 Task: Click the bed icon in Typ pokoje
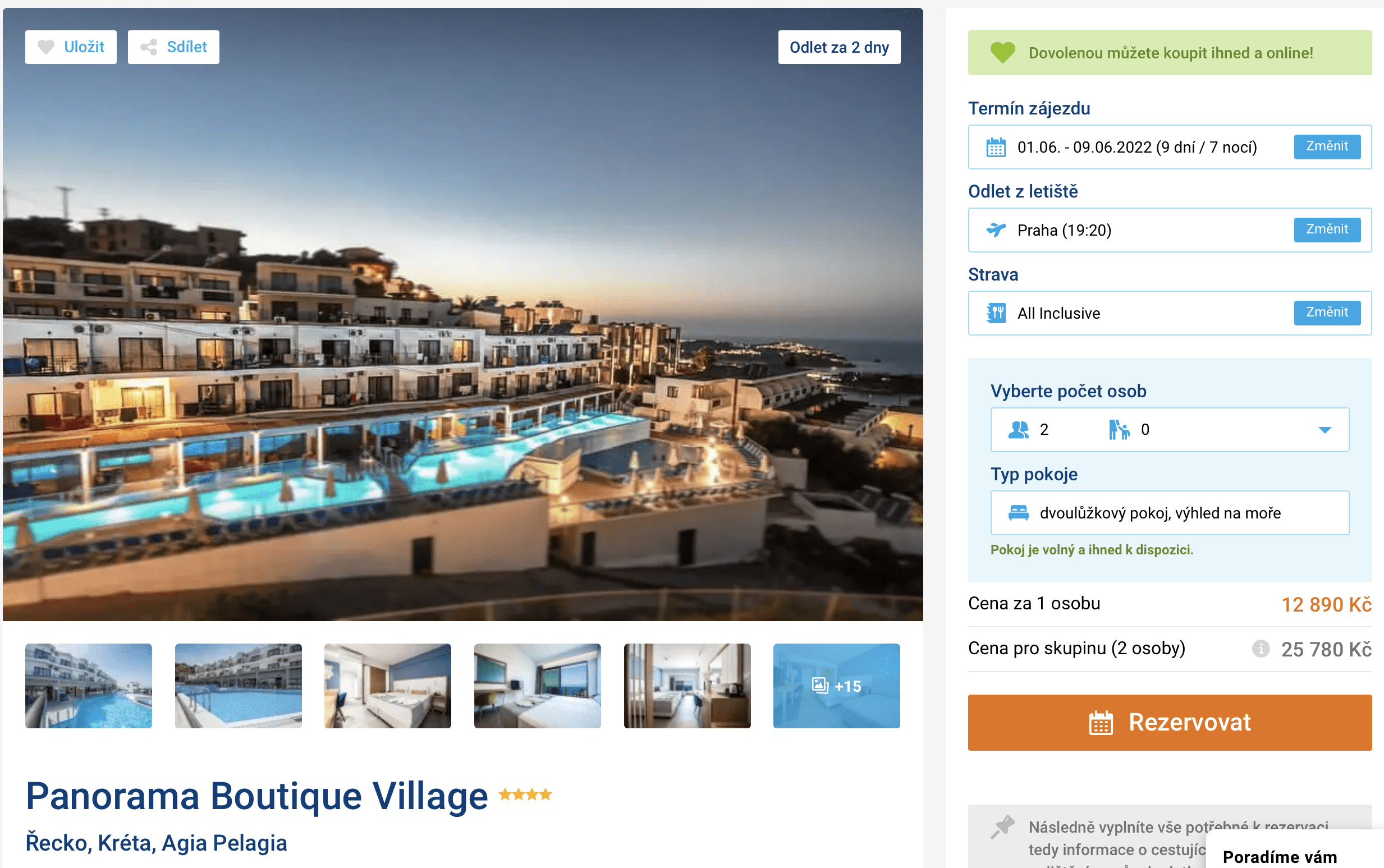[1018, 512]
